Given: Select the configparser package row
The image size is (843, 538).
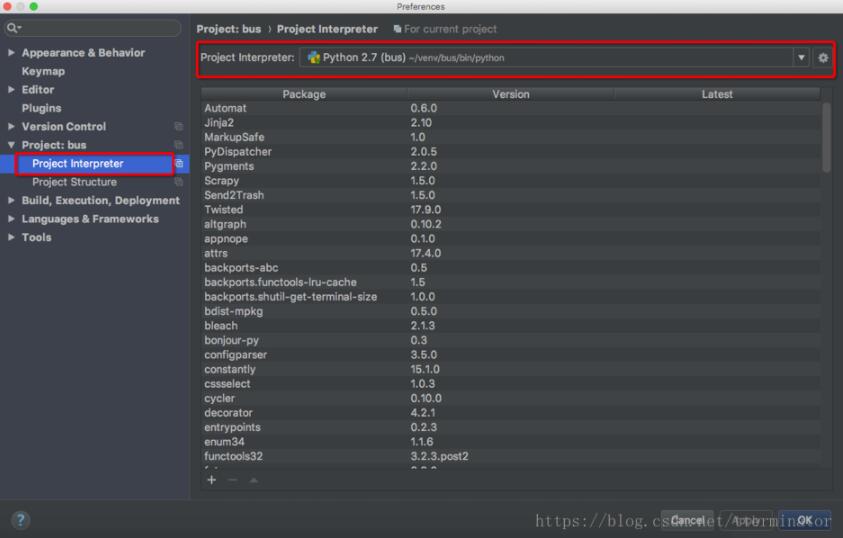Looking at the screenshot, I should pos(511,355).
